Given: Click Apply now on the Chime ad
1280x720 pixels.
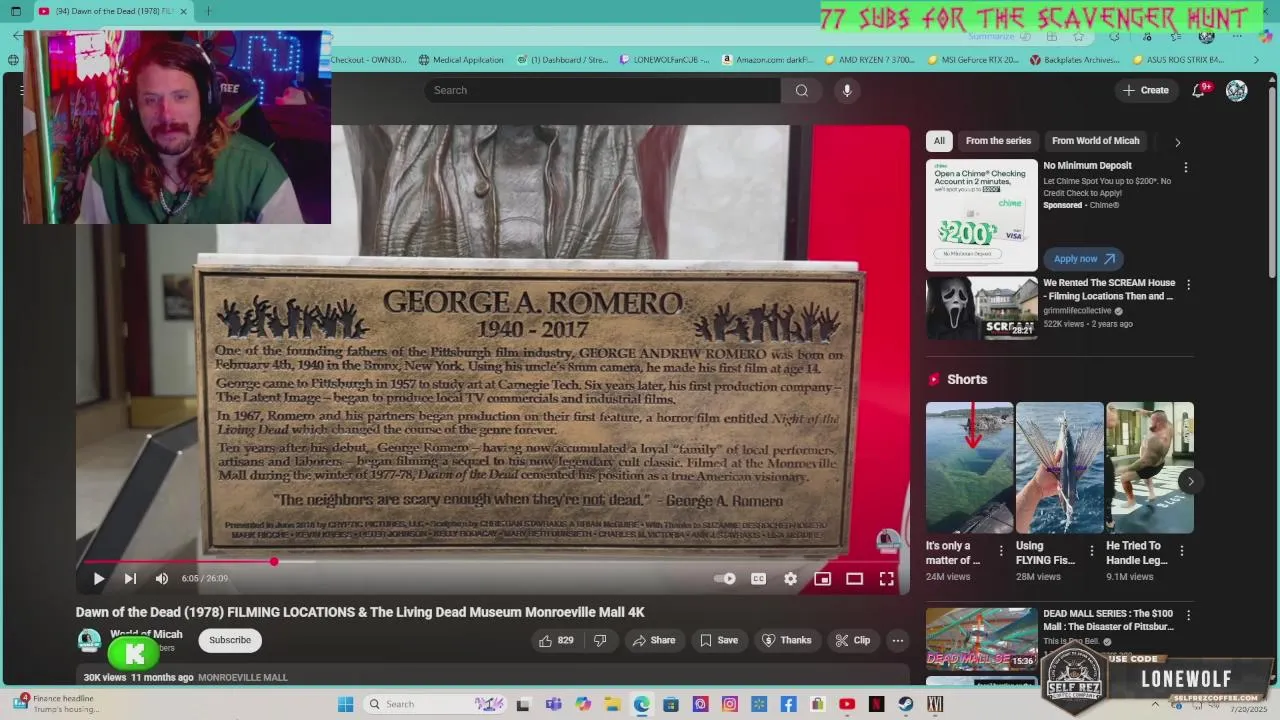Looking at the screenshot, I should tap(1083, 259).
